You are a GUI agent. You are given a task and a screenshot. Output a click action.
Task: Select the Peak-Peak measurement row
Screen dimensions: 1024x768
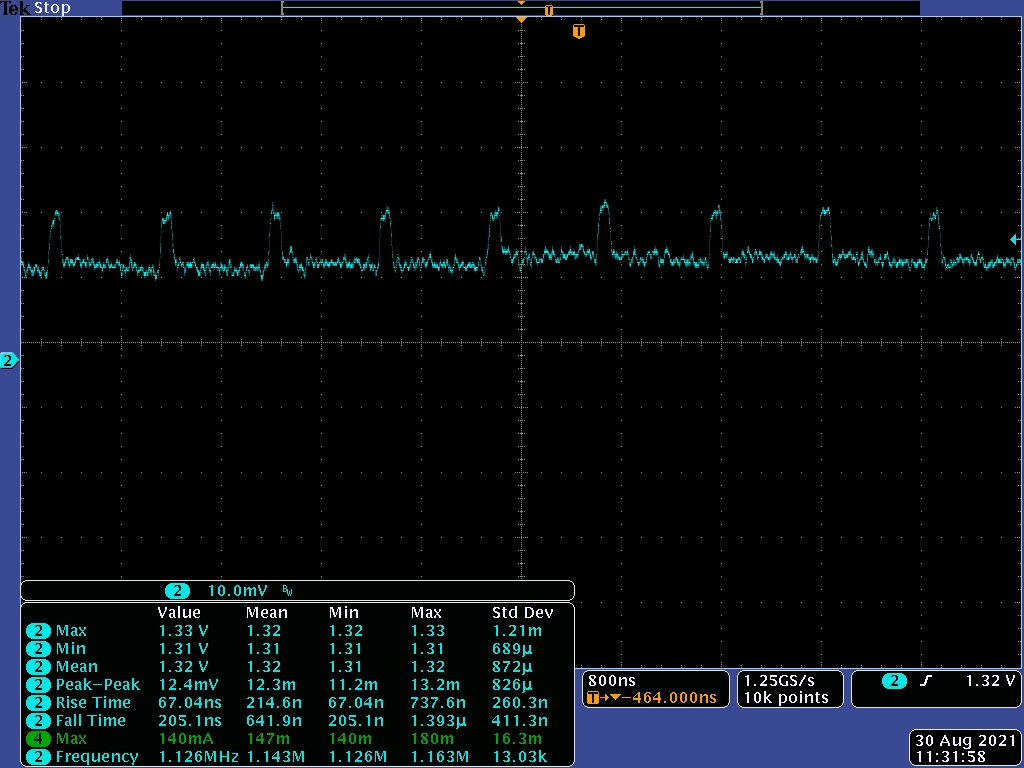[x=98, y=685]
